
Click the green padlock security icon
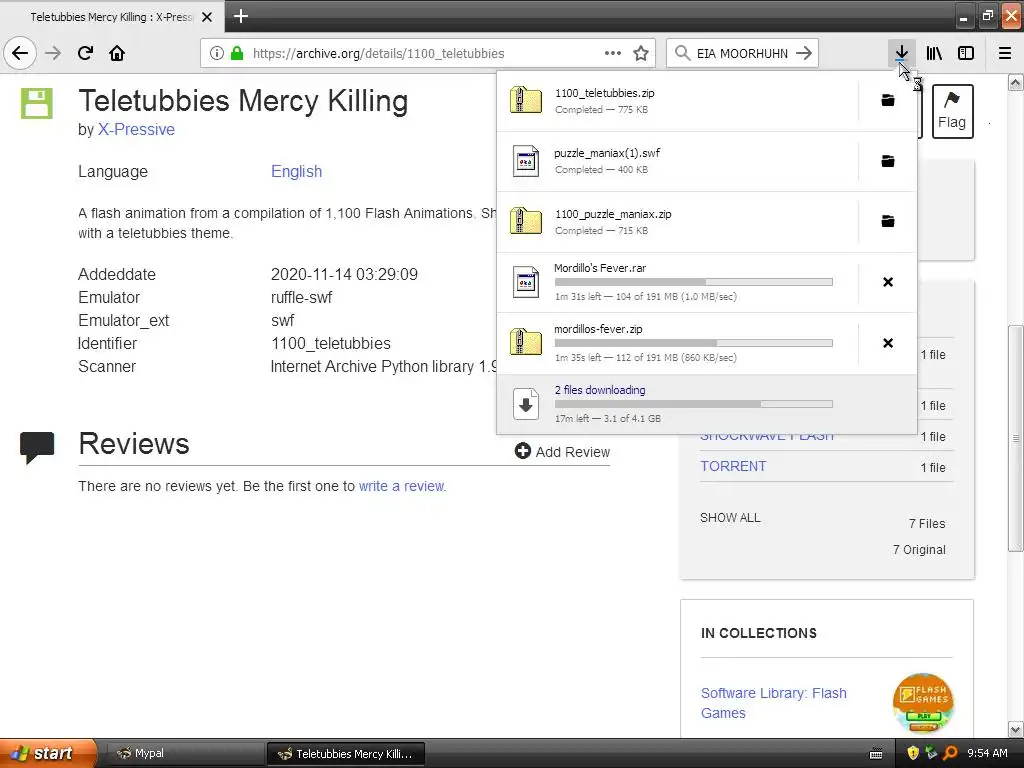coord(236,53)
